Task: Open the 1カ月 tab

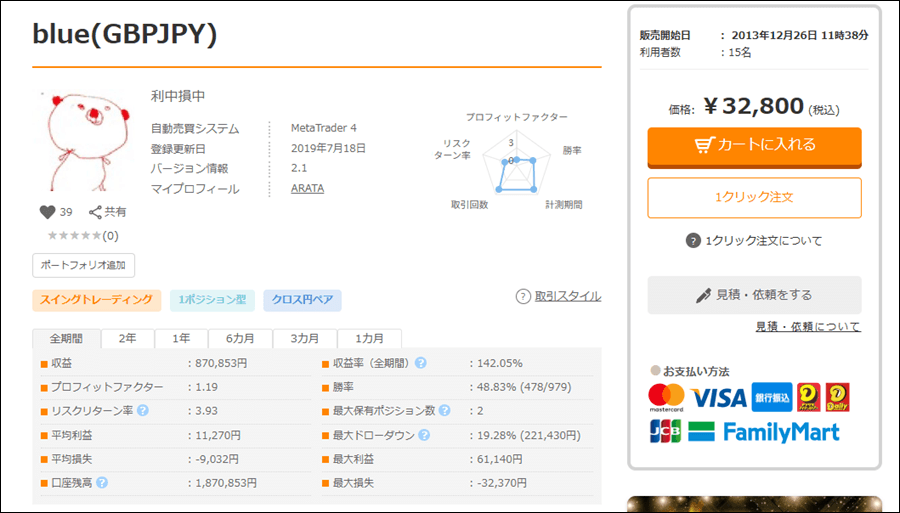Action: pos(369,338)
